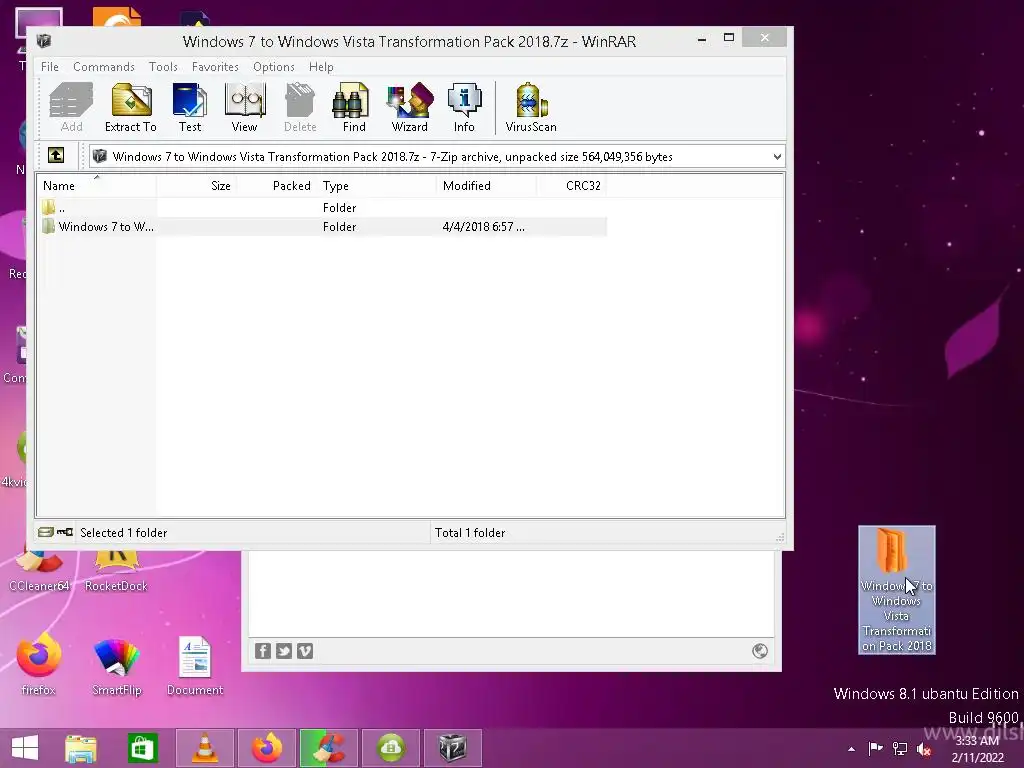The height and width of the screenshot is (768, 1024).
Task: Click the CCleaner taskbar icon
Action: click(x=328, y=748)
